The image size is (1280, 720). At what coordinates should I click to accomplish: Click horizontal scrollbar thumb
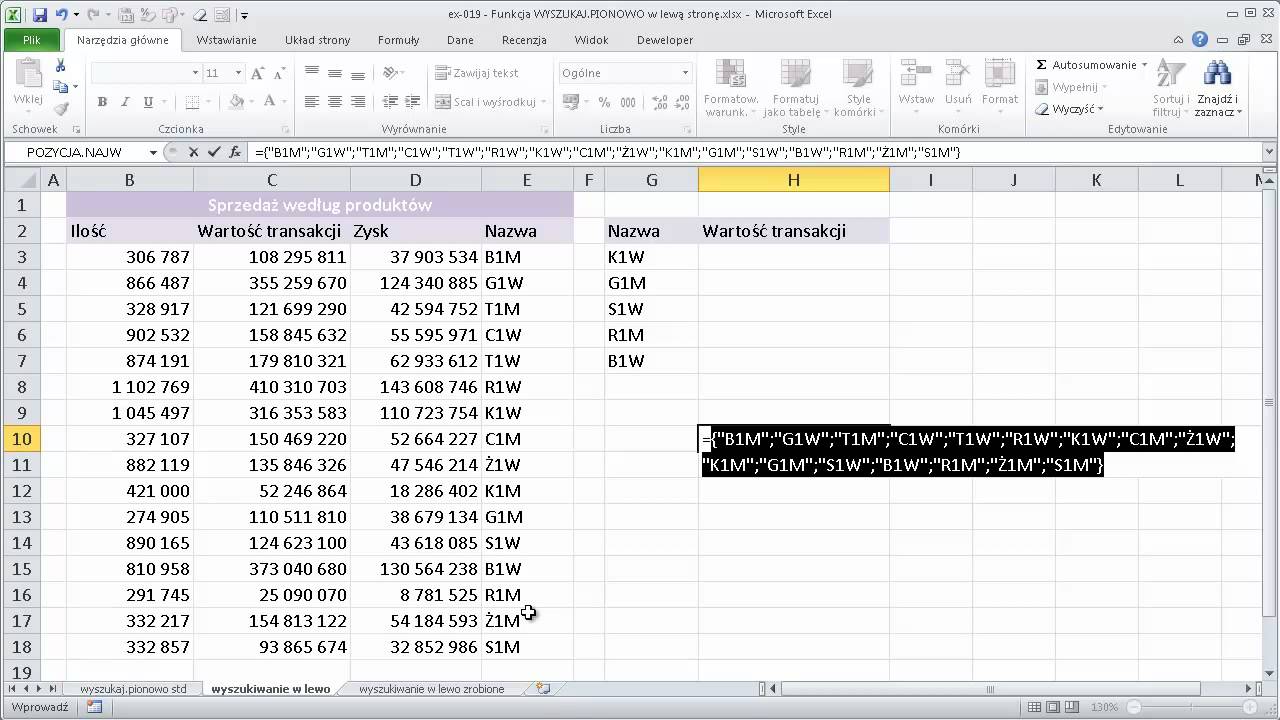coord(990,689)
